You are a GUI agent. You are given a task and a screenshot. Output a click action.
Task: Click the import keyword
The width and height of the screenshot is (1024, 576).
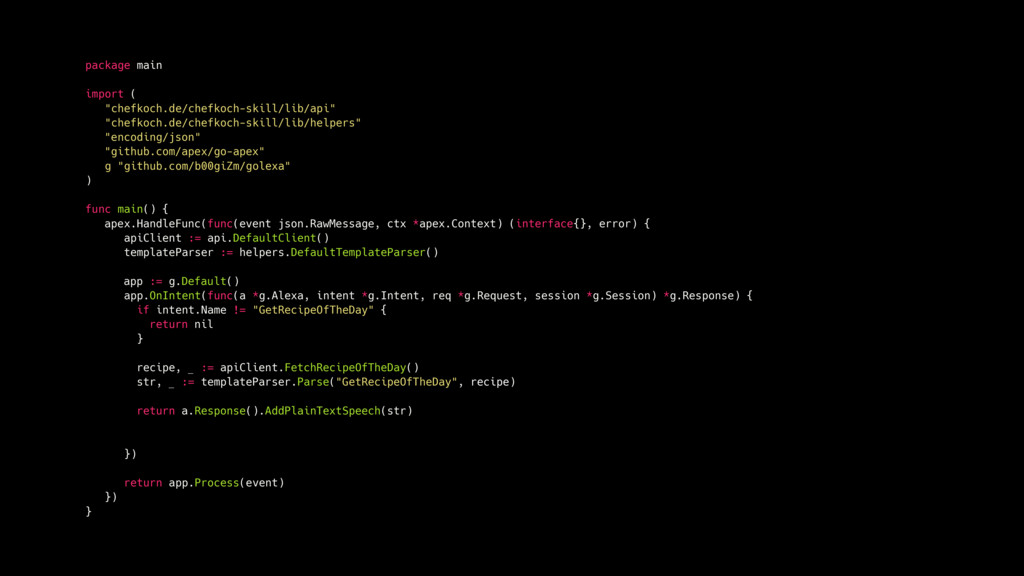[104, 94]
